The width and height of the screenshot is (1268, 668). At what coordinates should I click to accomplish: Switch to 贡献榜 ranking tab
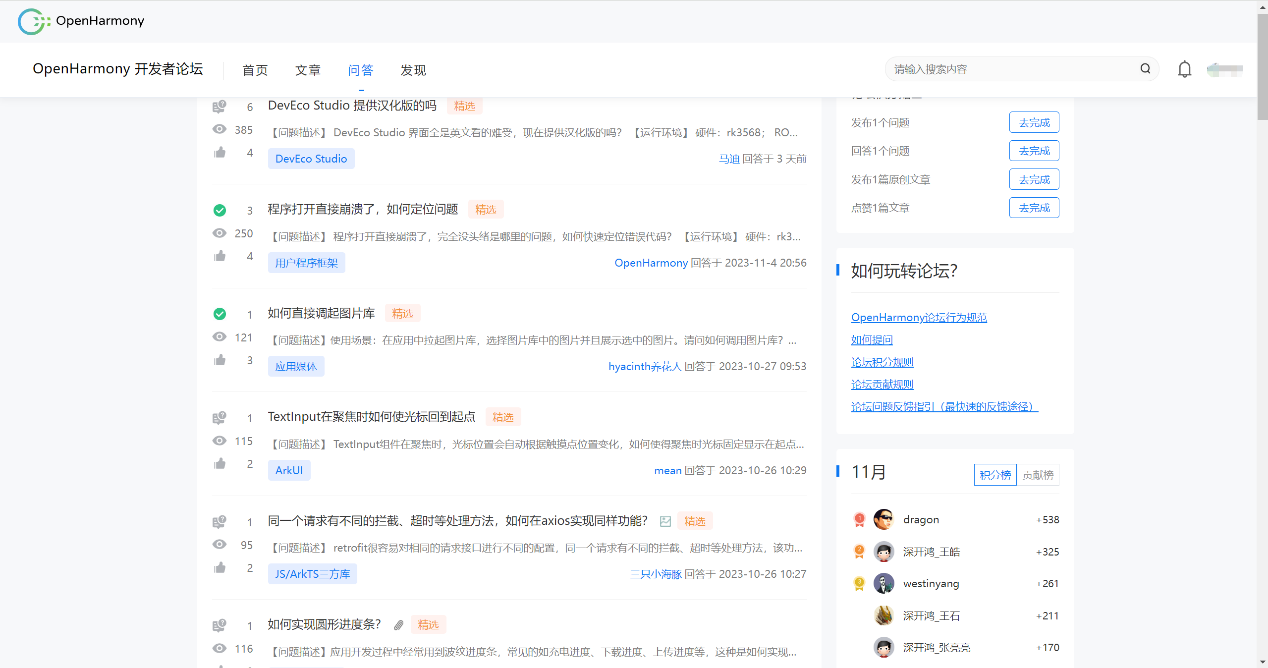pyautogui.click(x=1038, y=475)
